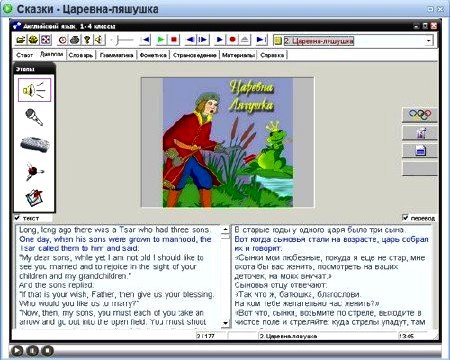Click the purple grid icon in toolbar

(45, 40)
